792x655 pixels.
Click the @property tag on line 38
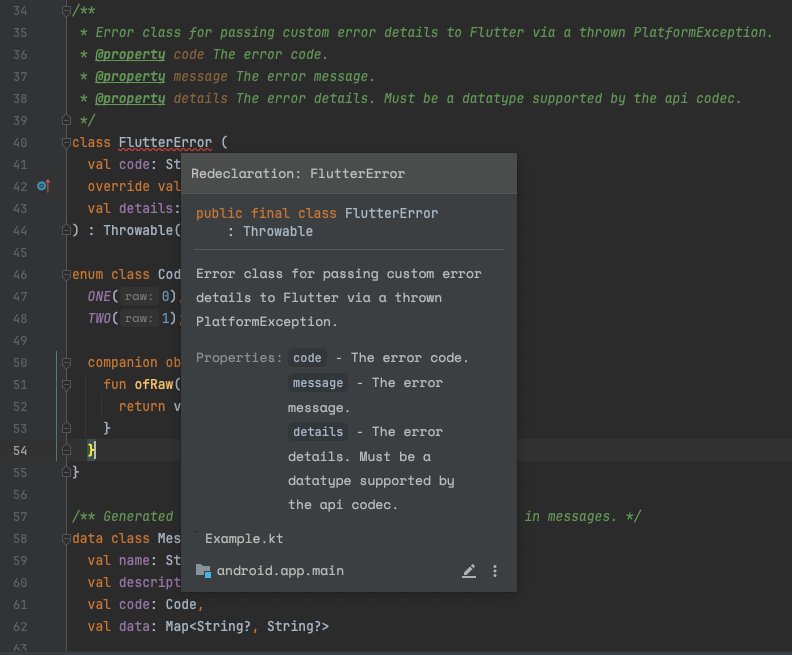130,98
